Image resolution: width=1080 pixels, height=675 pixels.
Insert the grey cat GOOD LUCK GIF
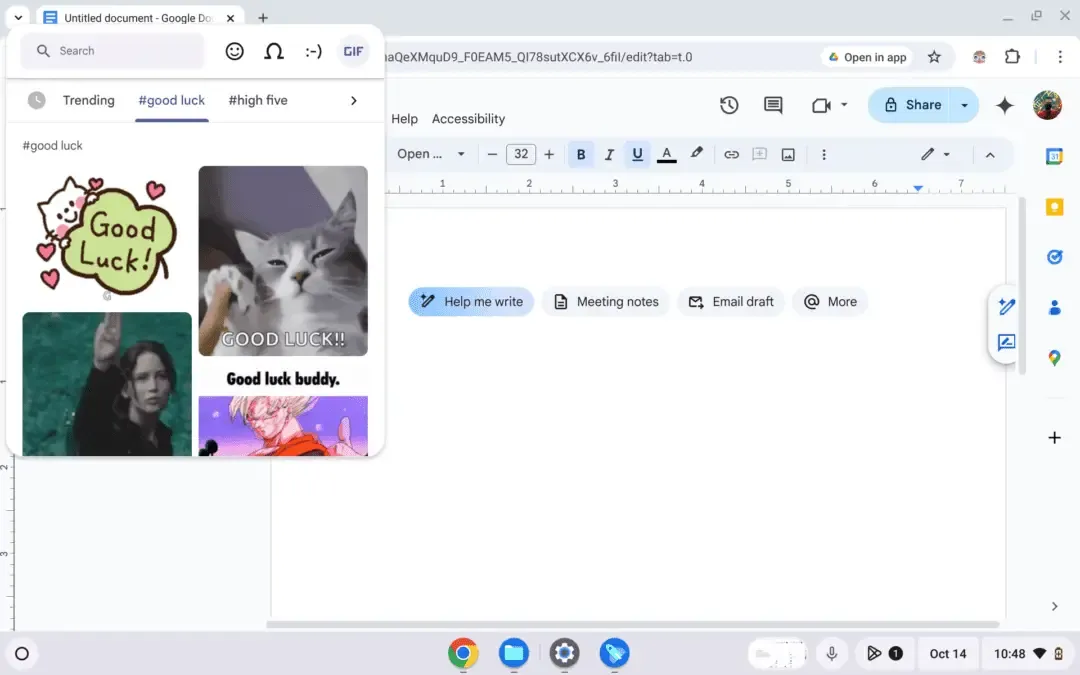click(283, 261)
